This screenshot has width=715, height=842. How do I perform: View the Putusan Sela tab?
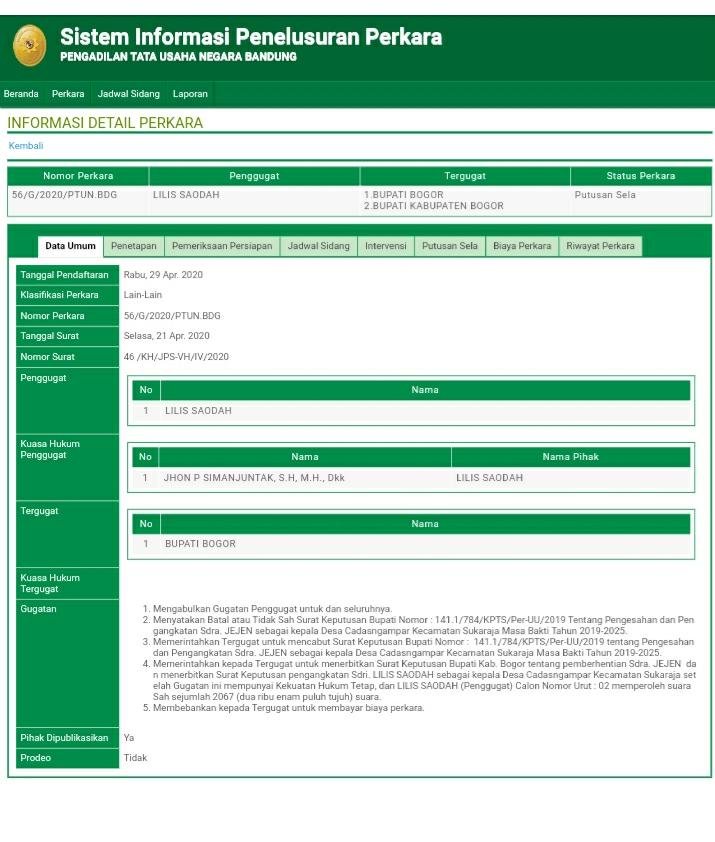(449, 246)
